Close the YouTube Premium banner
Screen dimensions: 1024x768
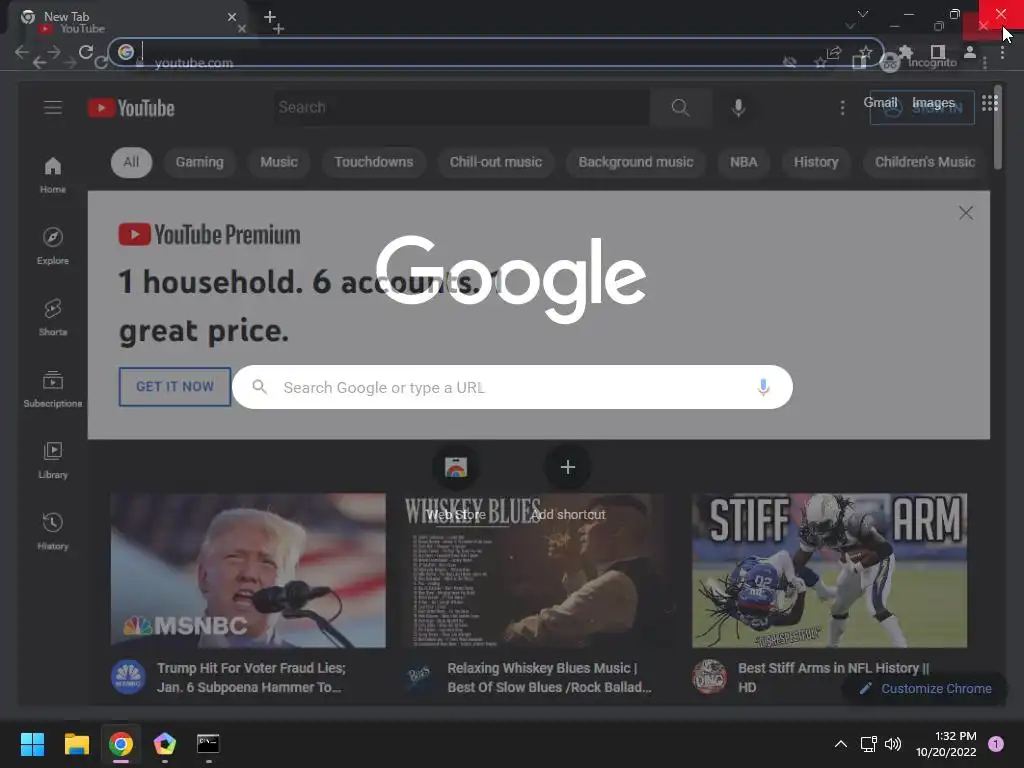[x=966, y=213]
